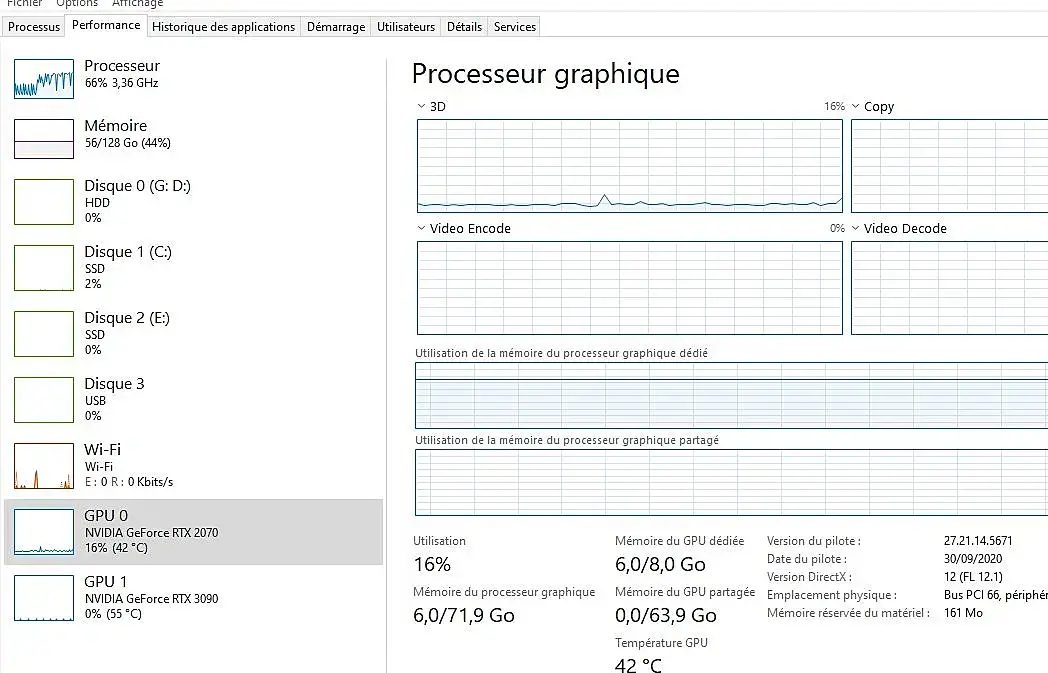Open Disque 0 (G: D:) thumbnail
Screen dimensions: 1048x673
(x=44, y=202)
